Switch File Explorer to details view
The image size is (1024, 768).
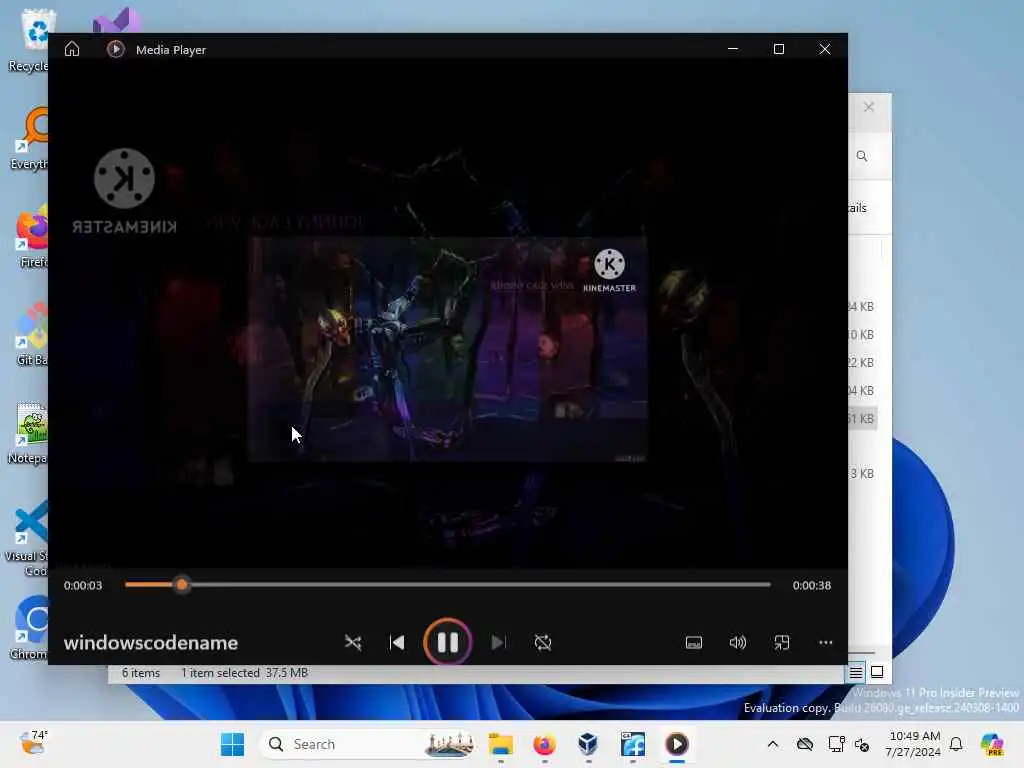(x=856, y=672)
